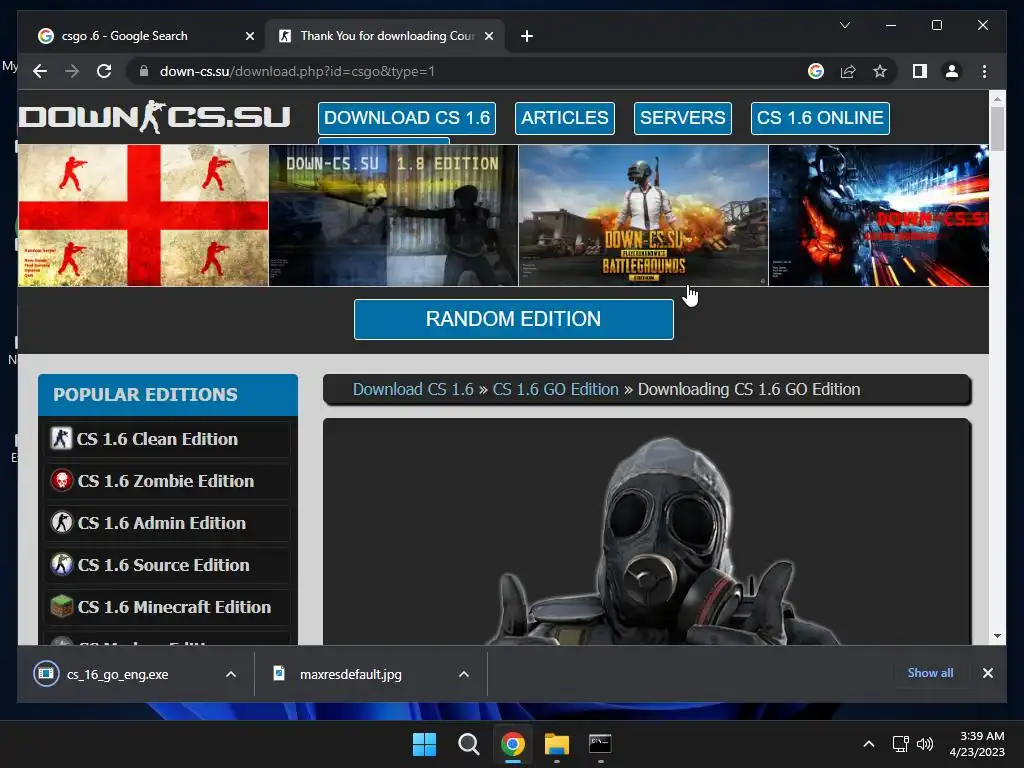Screen dimensions: 1024x768
Task: Show hidden system tray icons
Action: [x=869, y=744]
